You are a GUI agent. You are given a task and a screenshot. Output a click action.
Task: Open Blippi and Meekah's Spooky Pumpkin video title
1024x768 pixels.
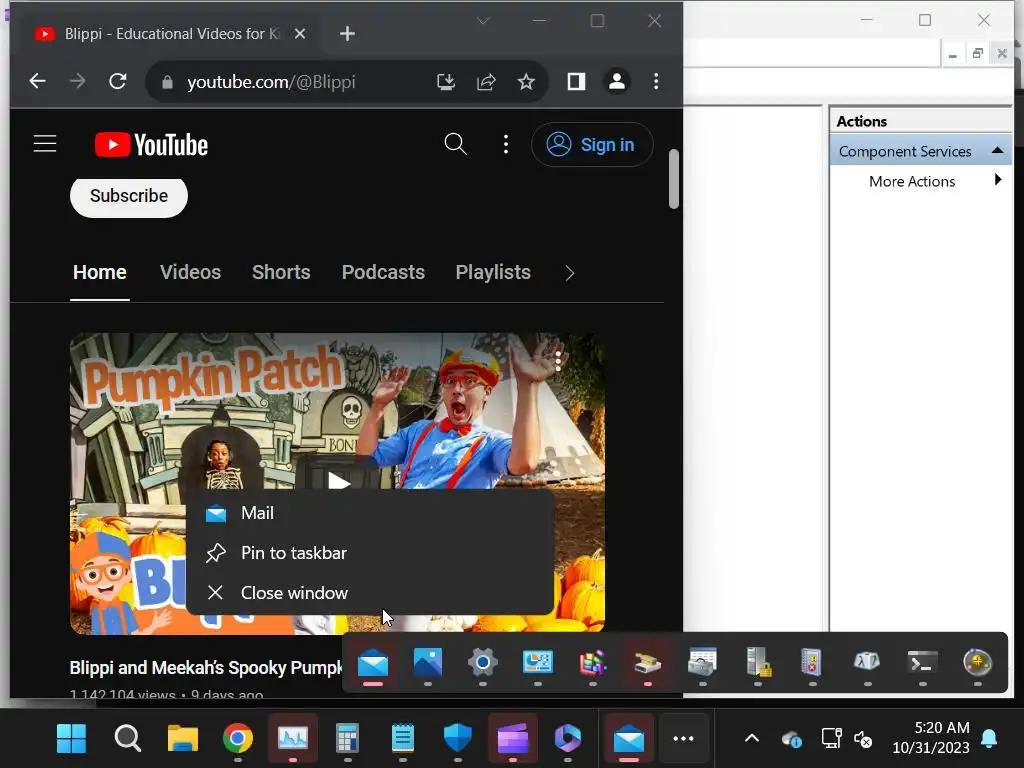(x=206, y=667)
